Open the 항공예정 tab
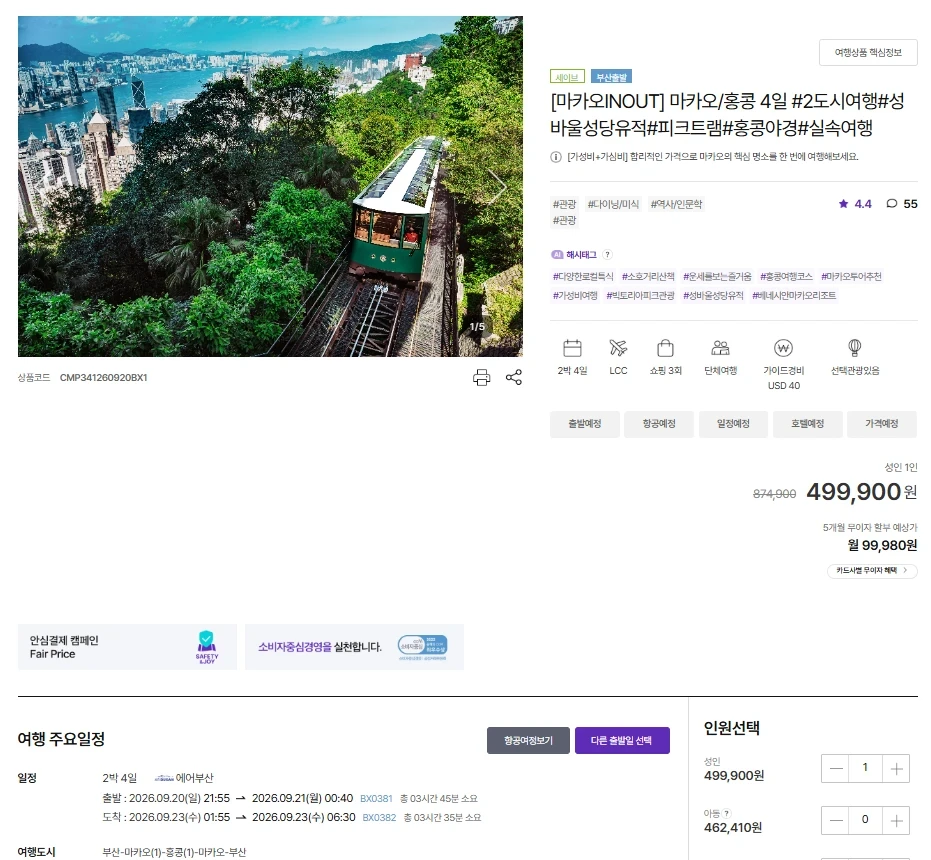 click(659, 424)
